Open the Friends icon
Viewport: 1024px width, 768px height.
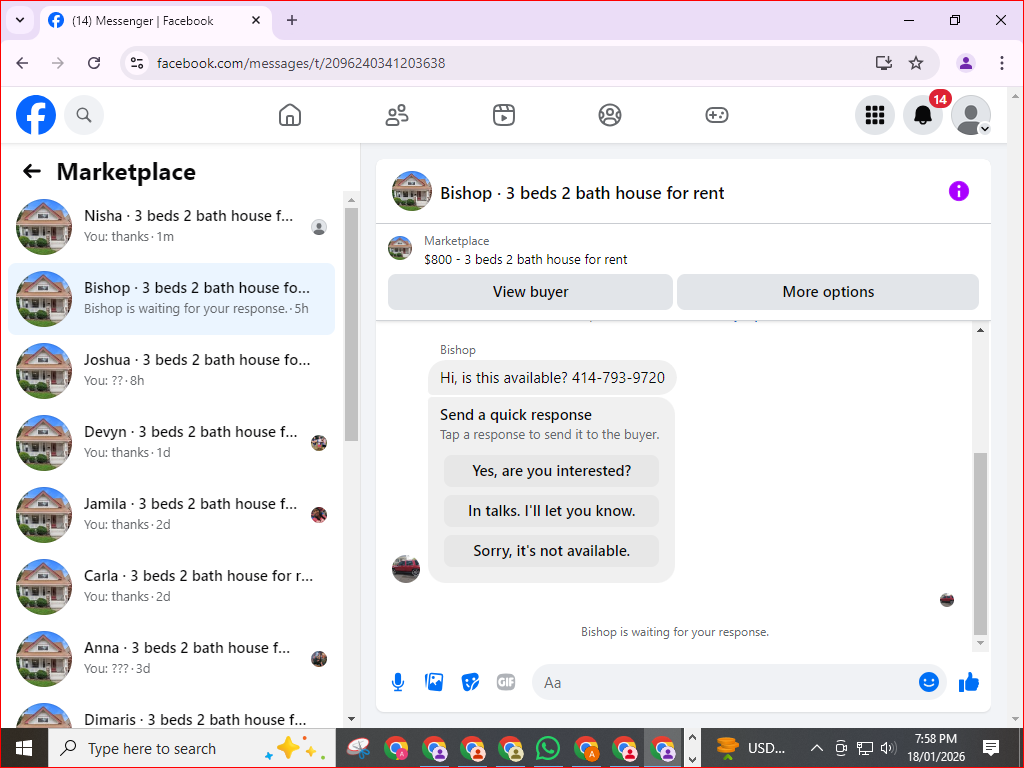(x=397, y=115)
